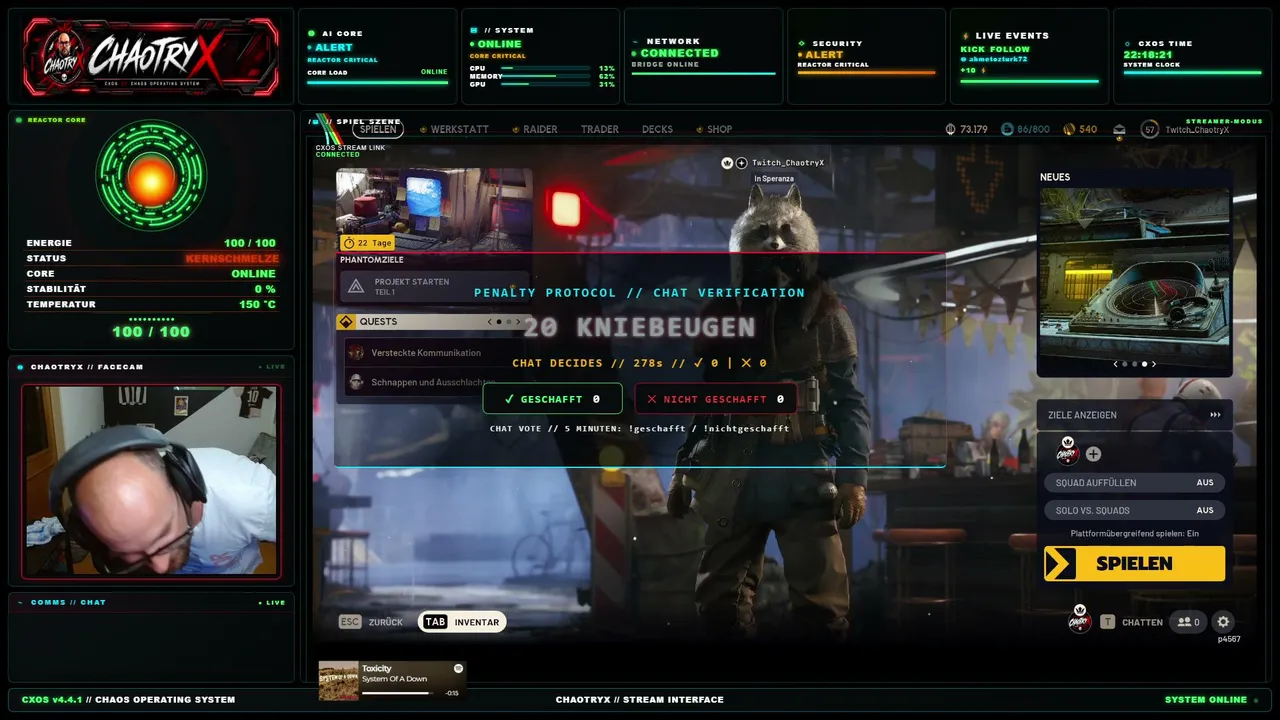This screenshot has height=720, width=1280.
Task: Go to previous Neues news slide
Action: (x=1115, y=364)
